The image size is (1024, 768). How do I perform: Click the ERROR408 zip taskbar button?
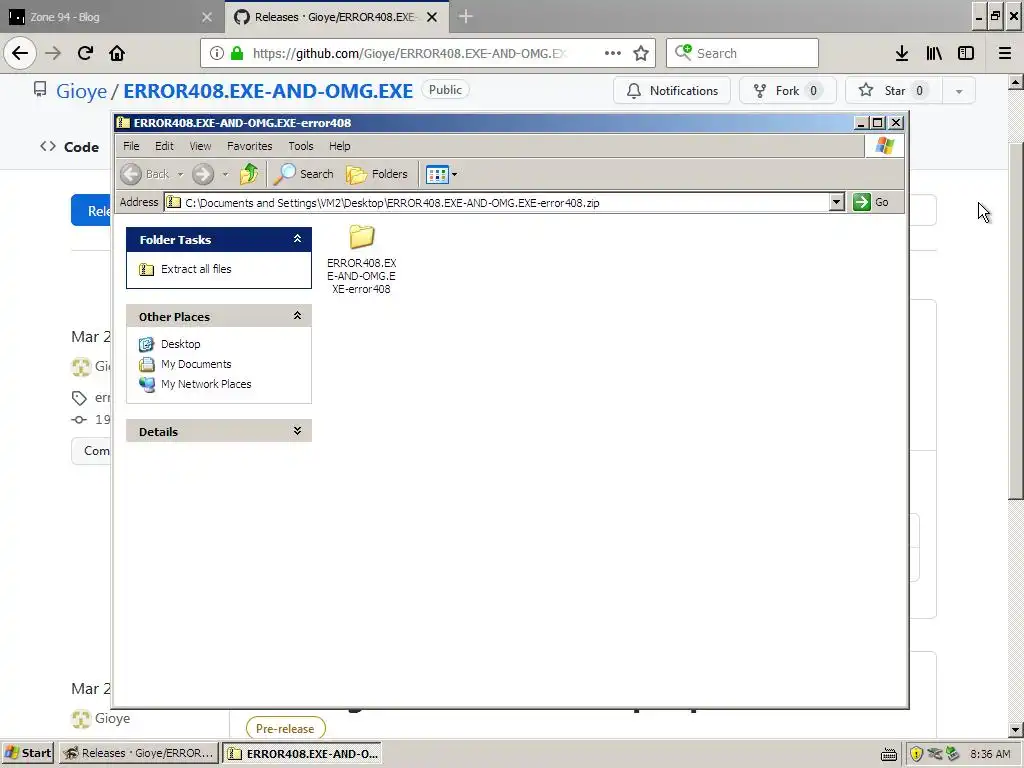point(302,753)
